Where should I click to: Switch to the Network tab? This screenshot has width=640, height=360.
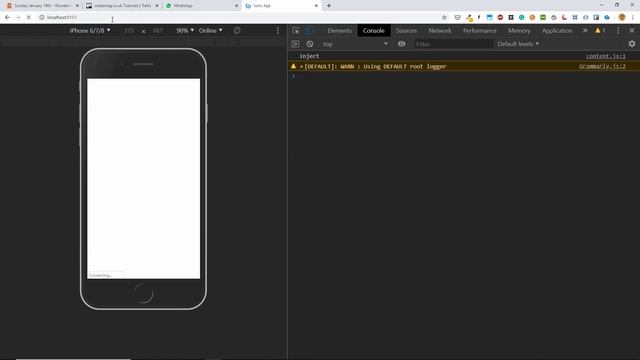(440, 31)
